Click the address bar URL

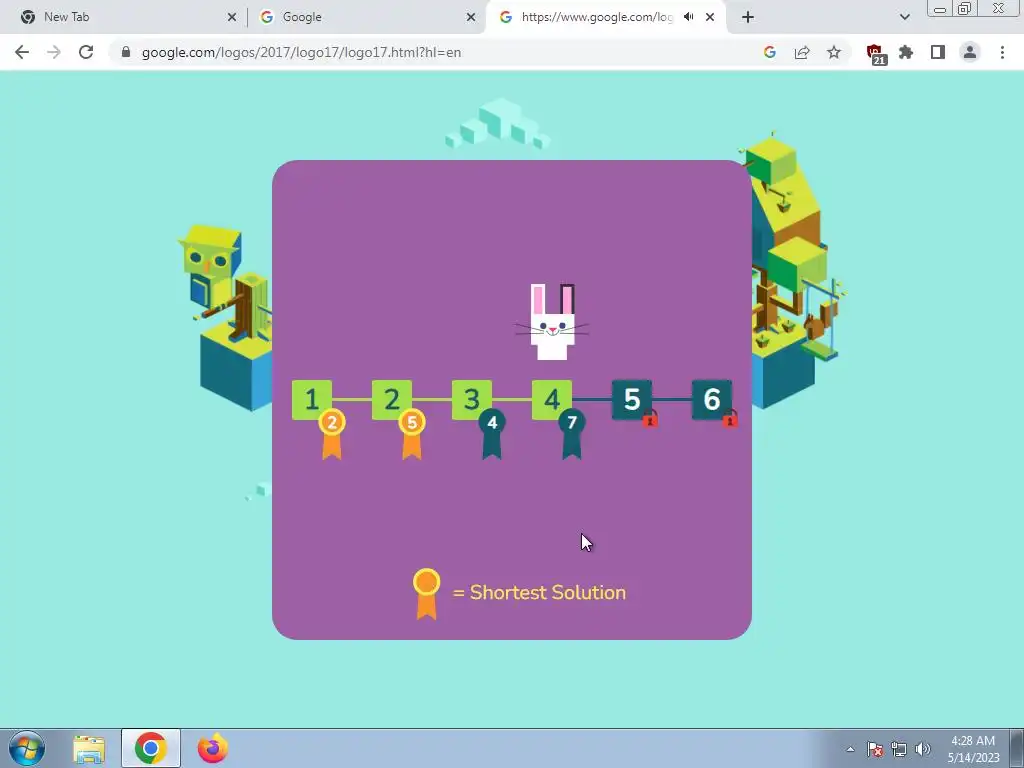pos(302,52)
